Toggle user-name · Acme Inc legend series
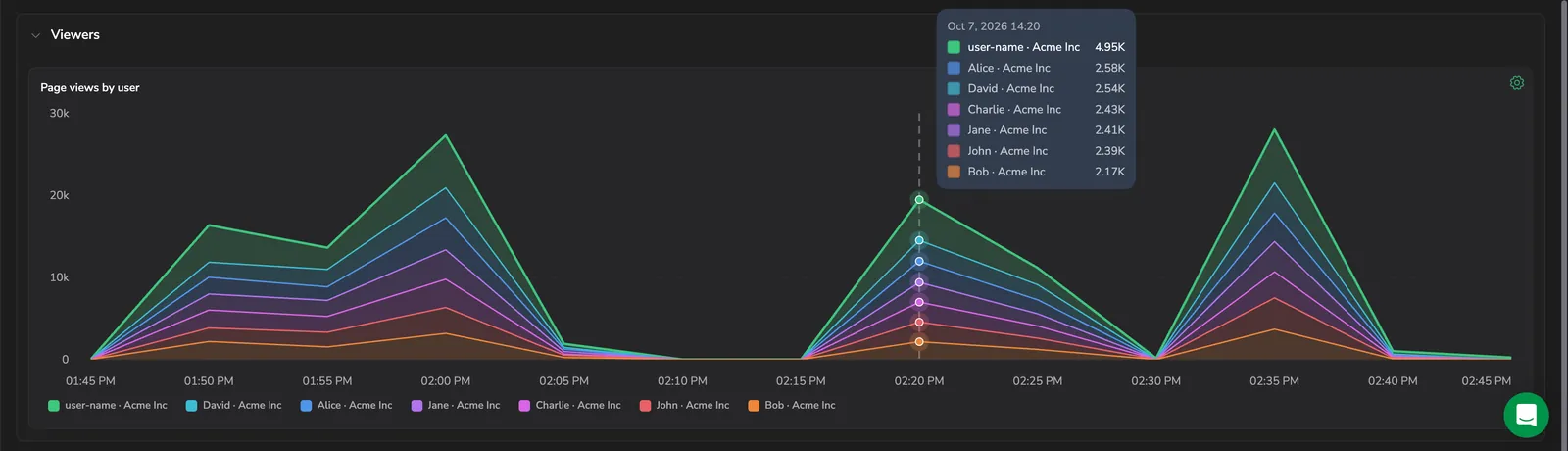Screen dimensions: 1568x451 point(108,405)
